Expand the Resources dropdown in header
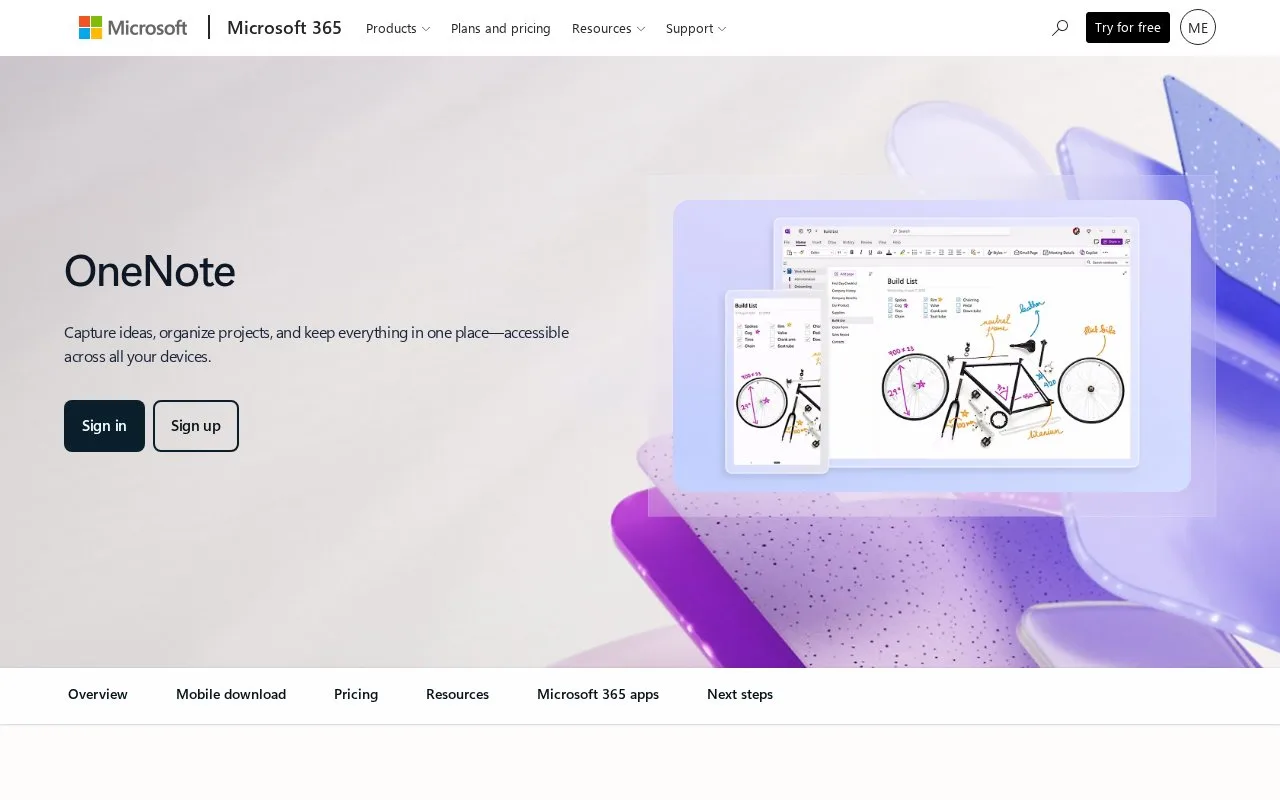 tap(608, 28)
